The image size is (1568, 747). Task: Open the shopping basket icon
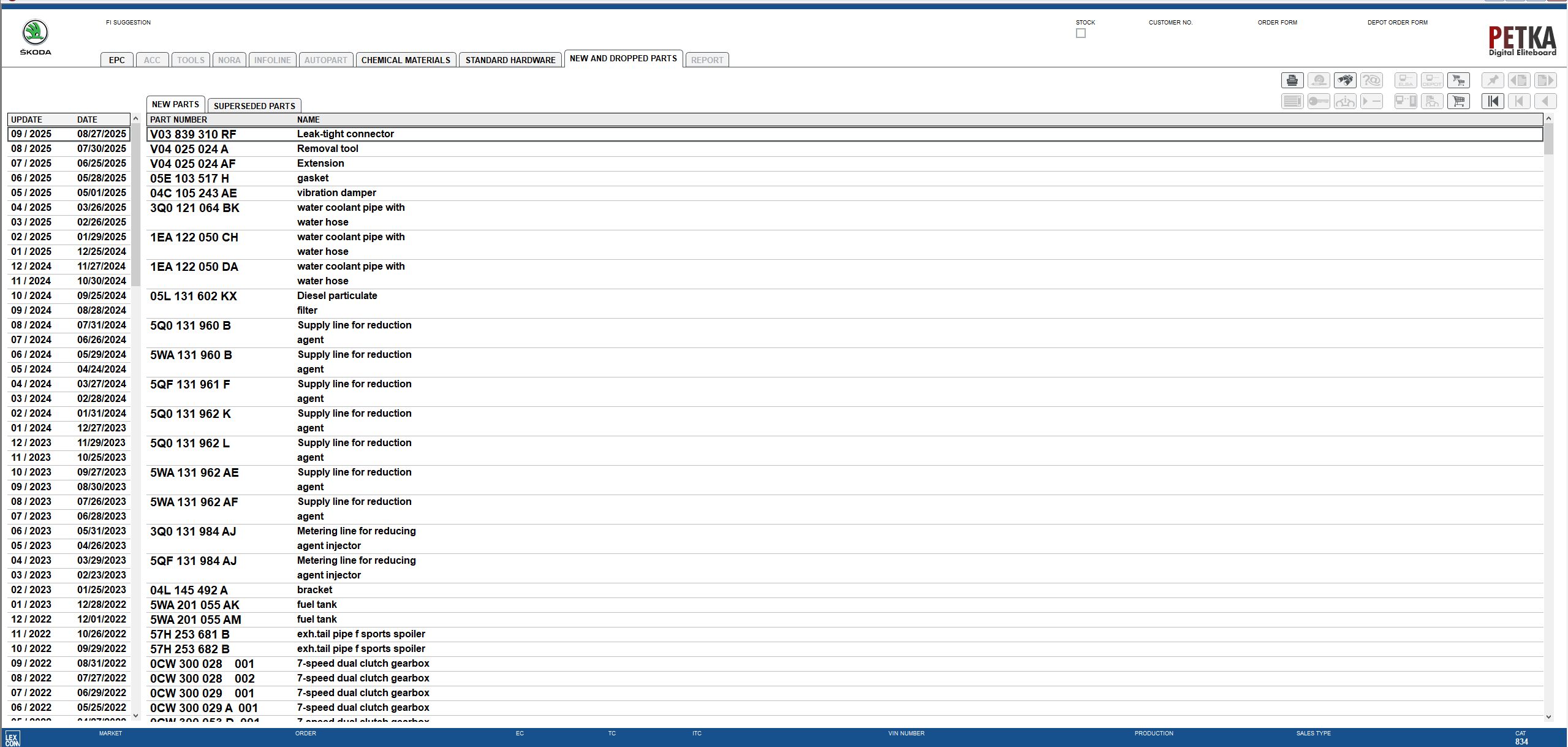coord(1460,101)
